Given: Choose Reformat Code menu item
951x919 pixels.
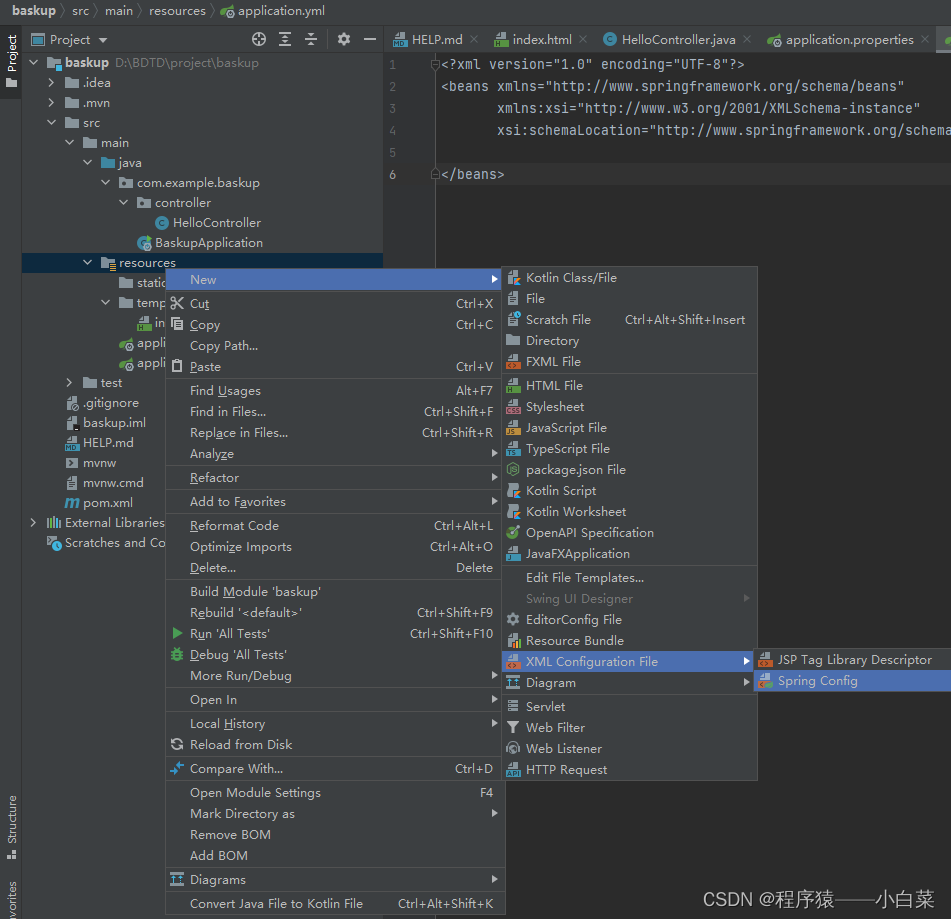Looking at the screenshot, I should tap(335, 526).
